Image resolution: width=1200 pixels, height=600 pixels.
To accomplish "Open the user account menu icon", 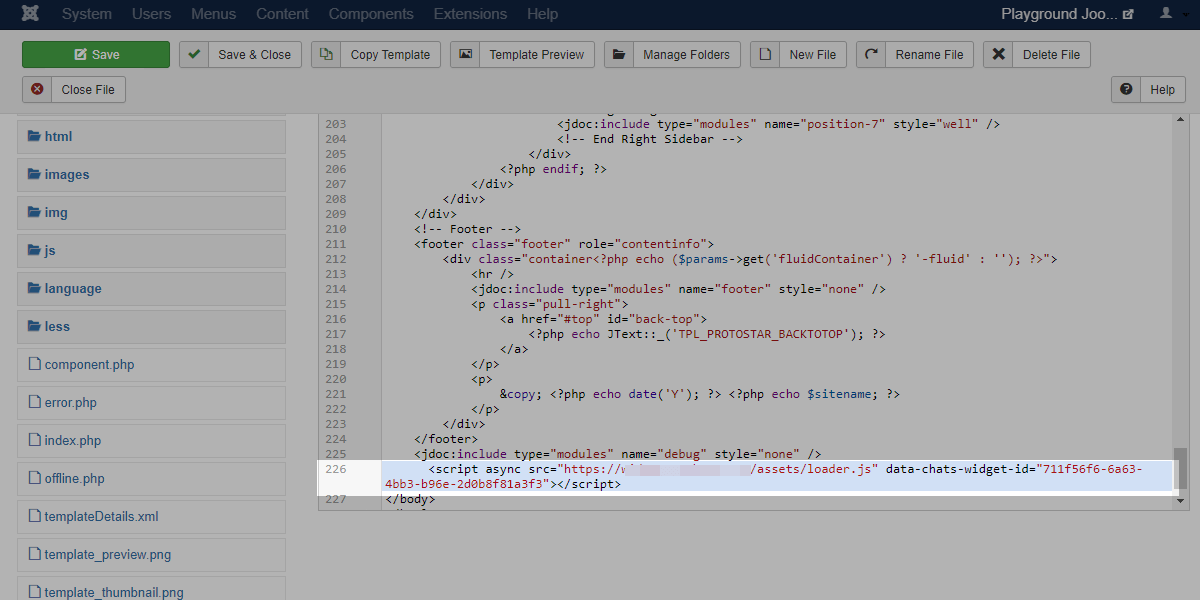I will pos(1169,14).
